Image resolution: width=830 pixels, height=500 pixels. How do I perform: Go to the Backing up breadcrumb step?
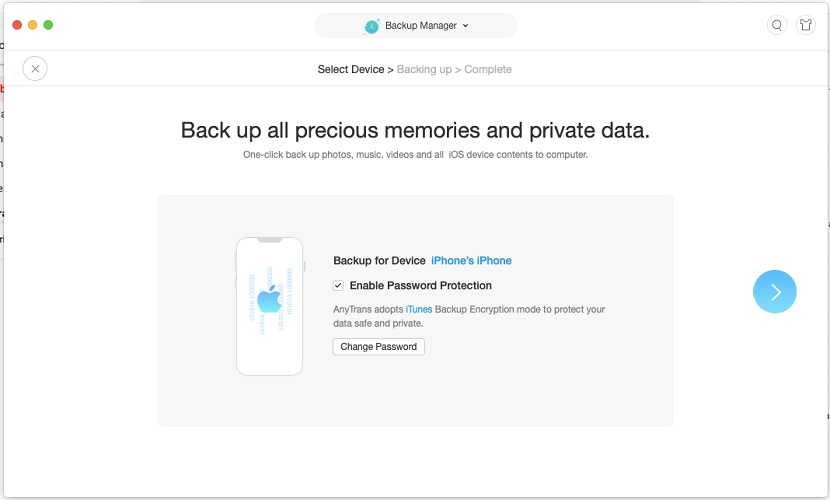(x=424, y=70)
